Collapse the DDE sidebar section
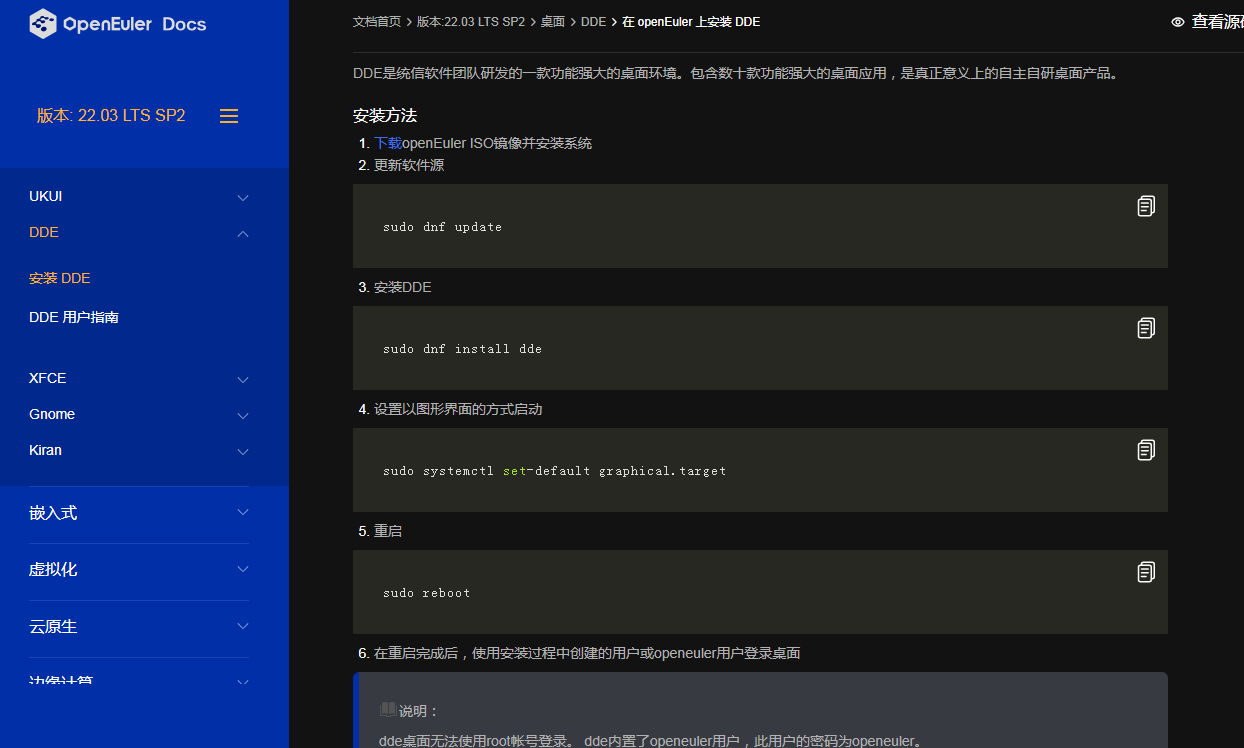This screenshot has width=1244, height=748. (243, 234)
